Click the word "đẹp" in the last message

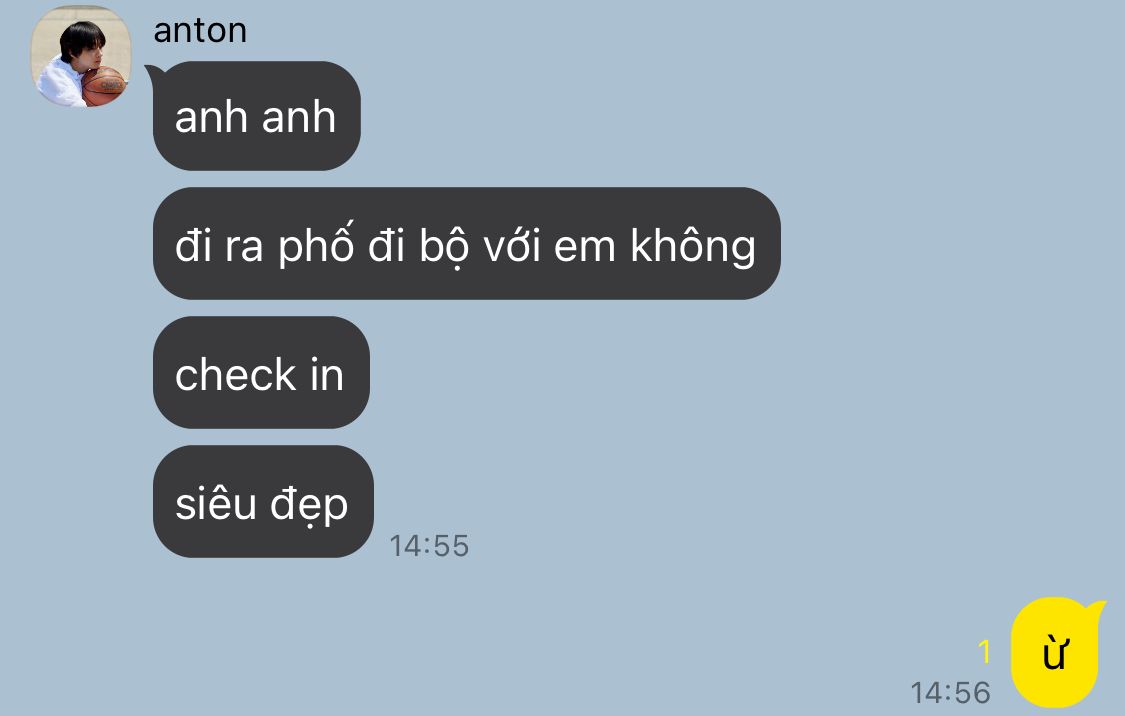pyautogui.click(x=309, y=504)
